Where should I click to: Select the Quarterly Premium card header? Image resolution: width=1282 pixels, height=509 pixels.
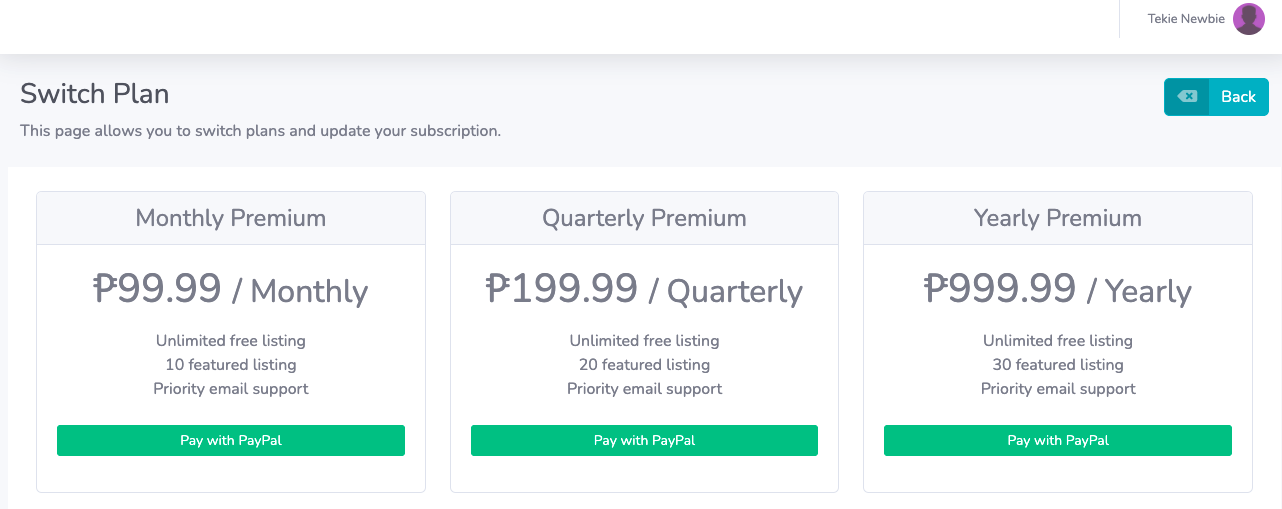pyautogui.click(x=644, y=218)
